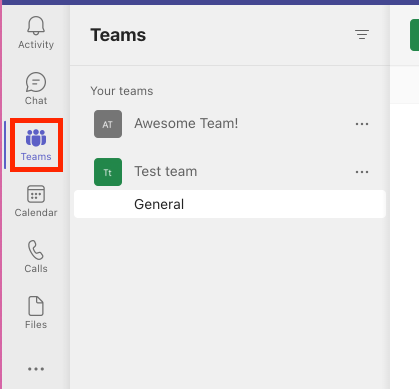The width and height of the screenshot is (419, 389).
Task: Click the Activity label in sidebar
Action: tap(36, 45)
